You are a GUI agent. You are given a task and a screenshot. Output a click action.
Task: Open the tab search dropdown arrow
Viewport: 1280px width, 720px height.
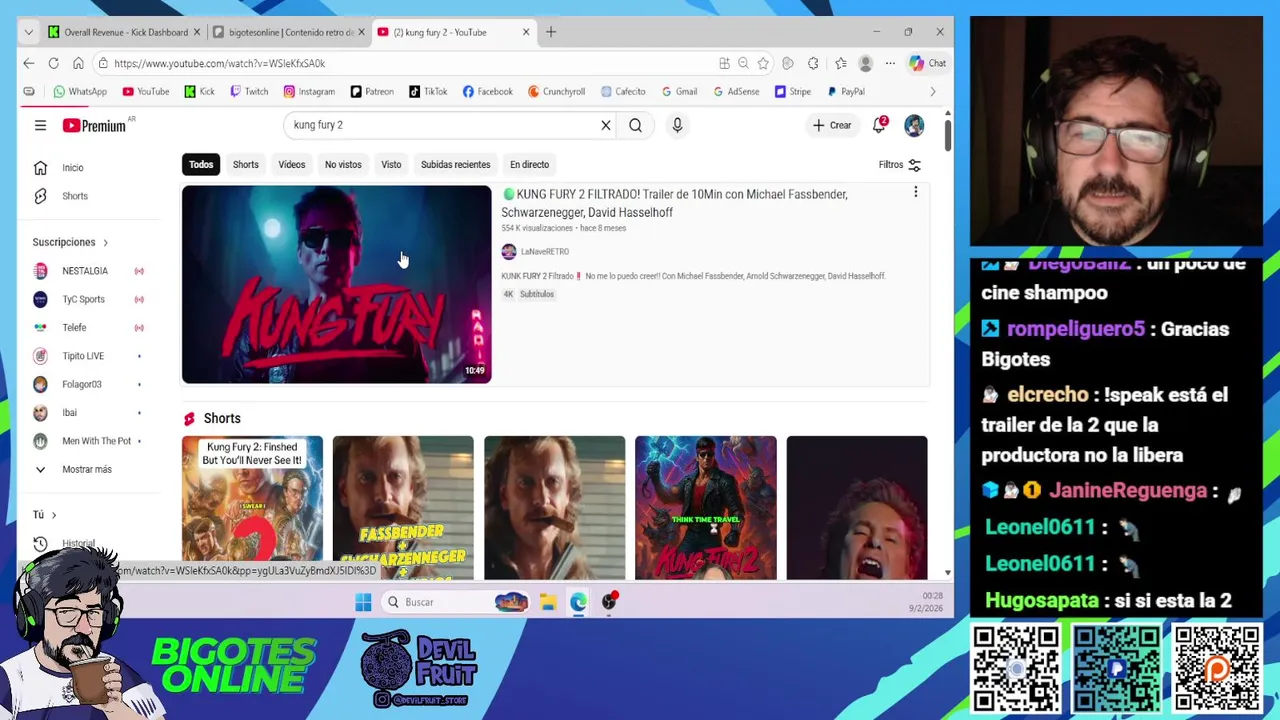click(x=28, y=32)
